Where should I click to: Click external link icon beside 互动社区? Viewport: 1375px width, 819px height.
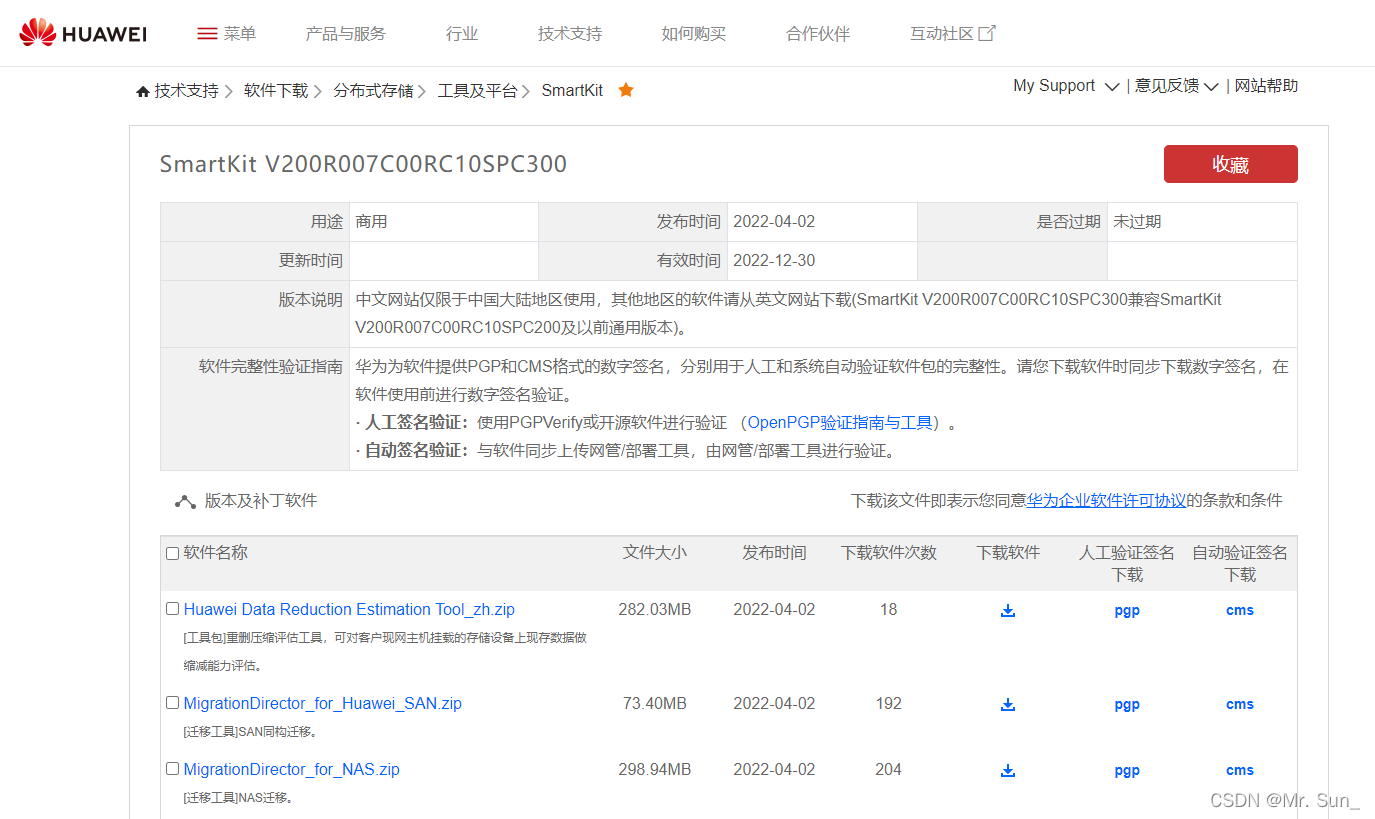(x=987, y=33)
